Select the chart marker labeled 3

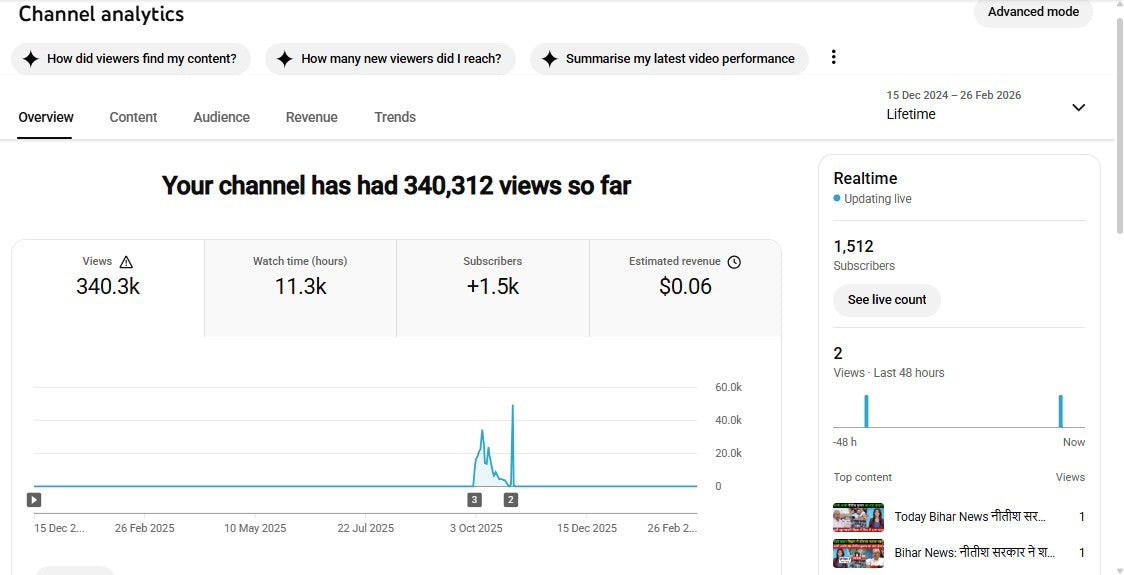coord(474,499)
